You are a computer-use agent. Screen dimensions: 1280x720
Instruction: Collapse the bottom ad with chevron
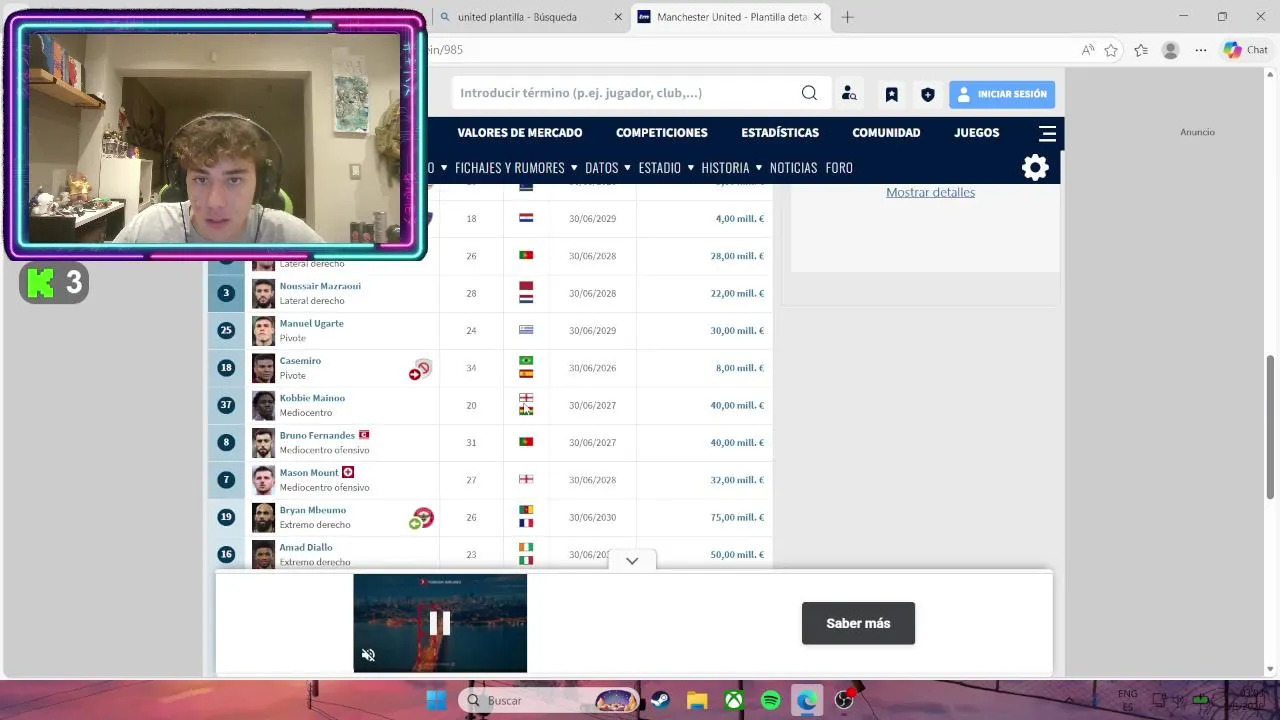click(x=632, y=561)
